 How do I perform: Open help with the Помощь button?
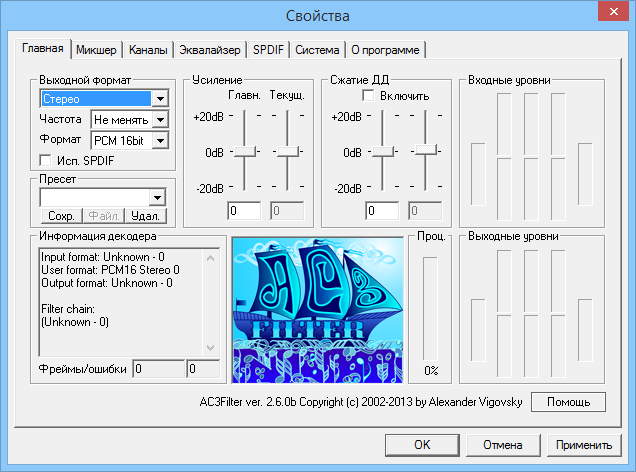pyautogui.click(x=568, y=402)
